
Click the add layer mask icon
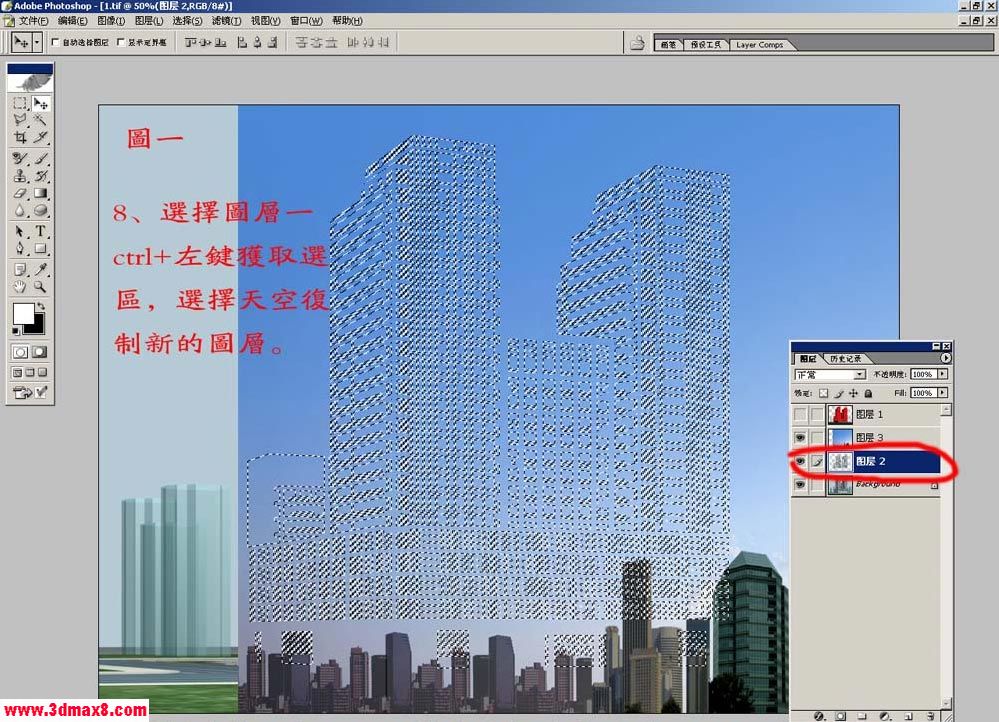841,716
